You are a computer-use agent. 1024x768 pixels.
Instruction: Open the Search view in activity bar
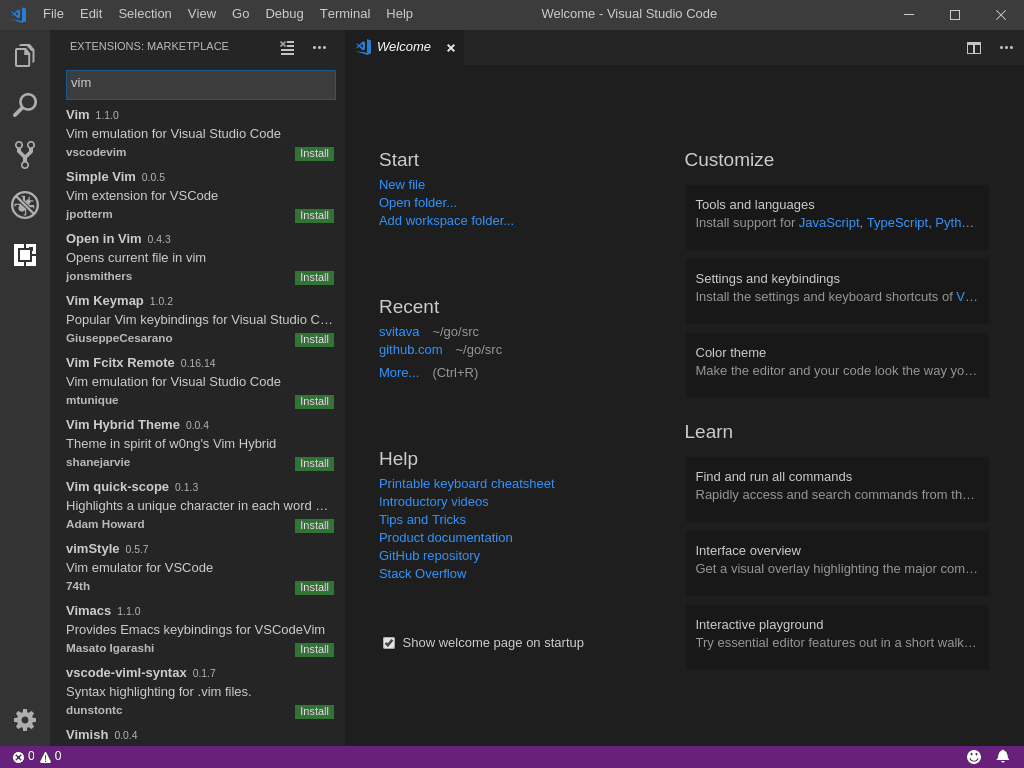pyautogui.click(x=25, y=105)
